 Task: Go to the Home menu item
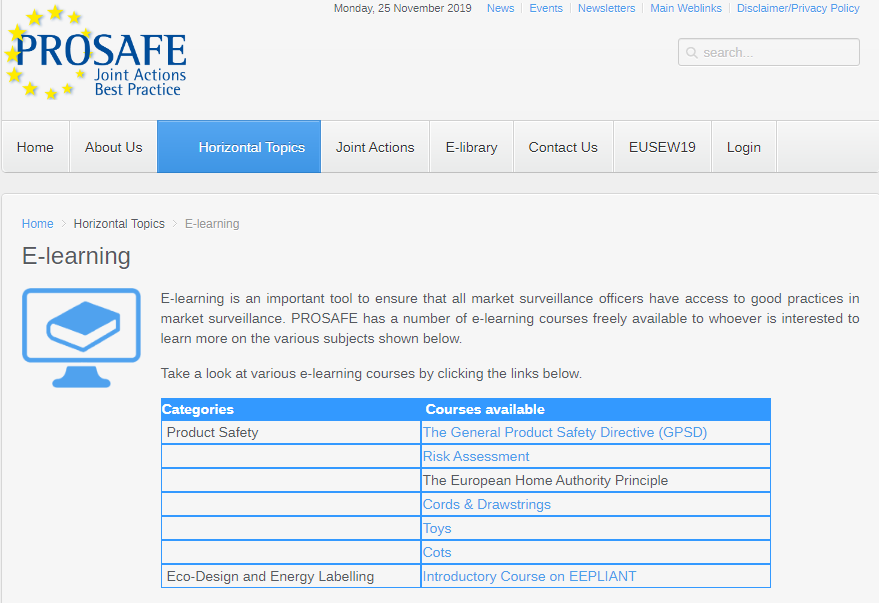point(35,147)
